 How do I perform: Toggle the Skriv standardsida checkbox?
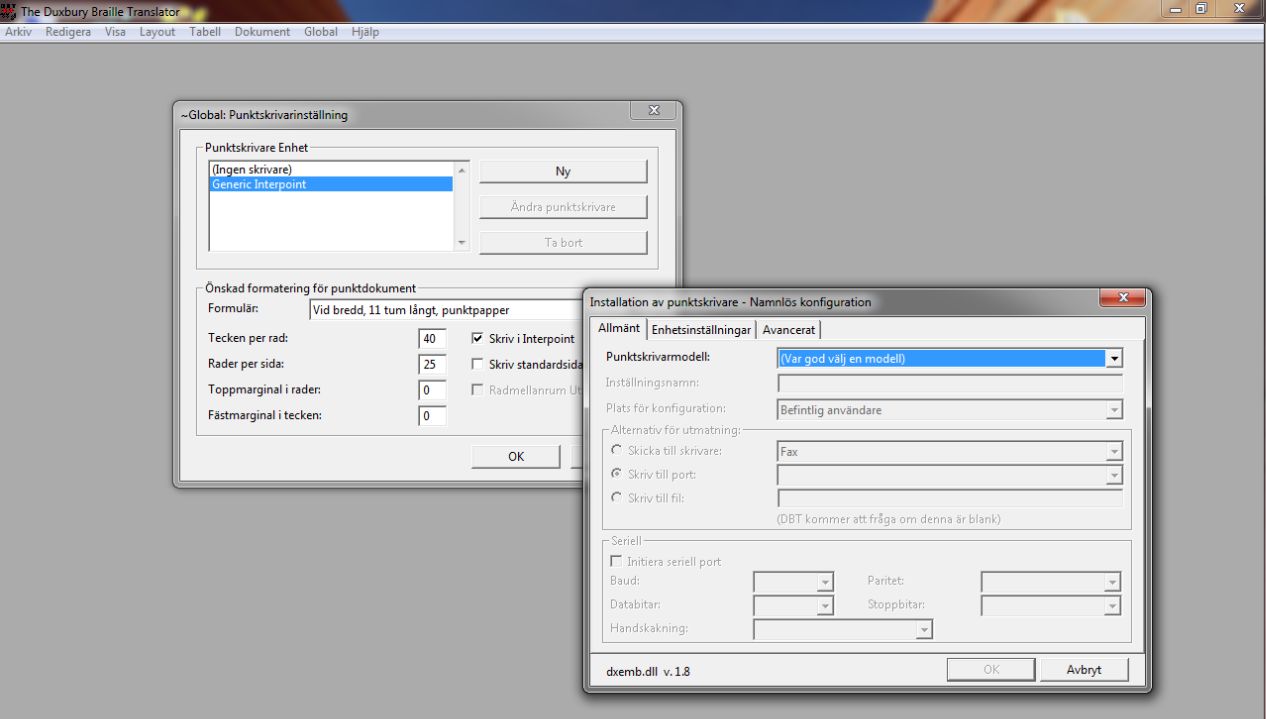(477, 364)
